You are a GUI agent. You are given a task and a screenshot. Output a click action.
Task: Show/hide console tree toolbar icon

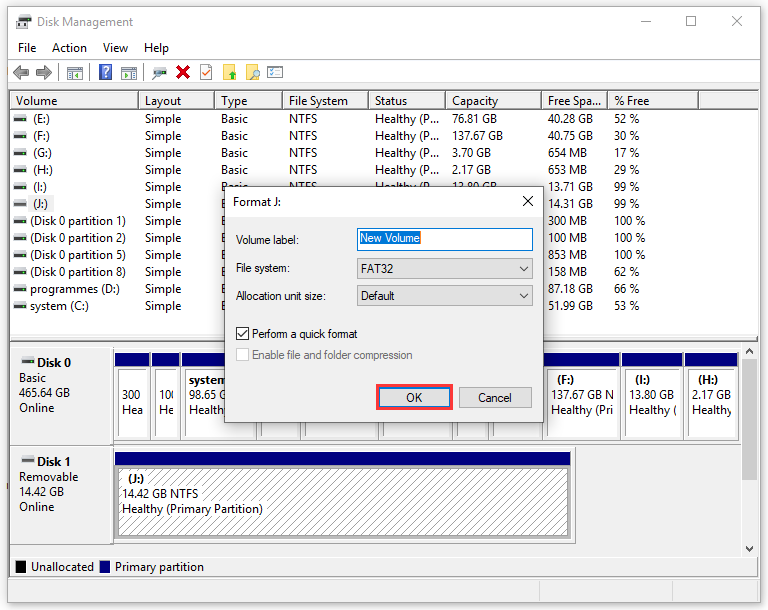(75, 73)
